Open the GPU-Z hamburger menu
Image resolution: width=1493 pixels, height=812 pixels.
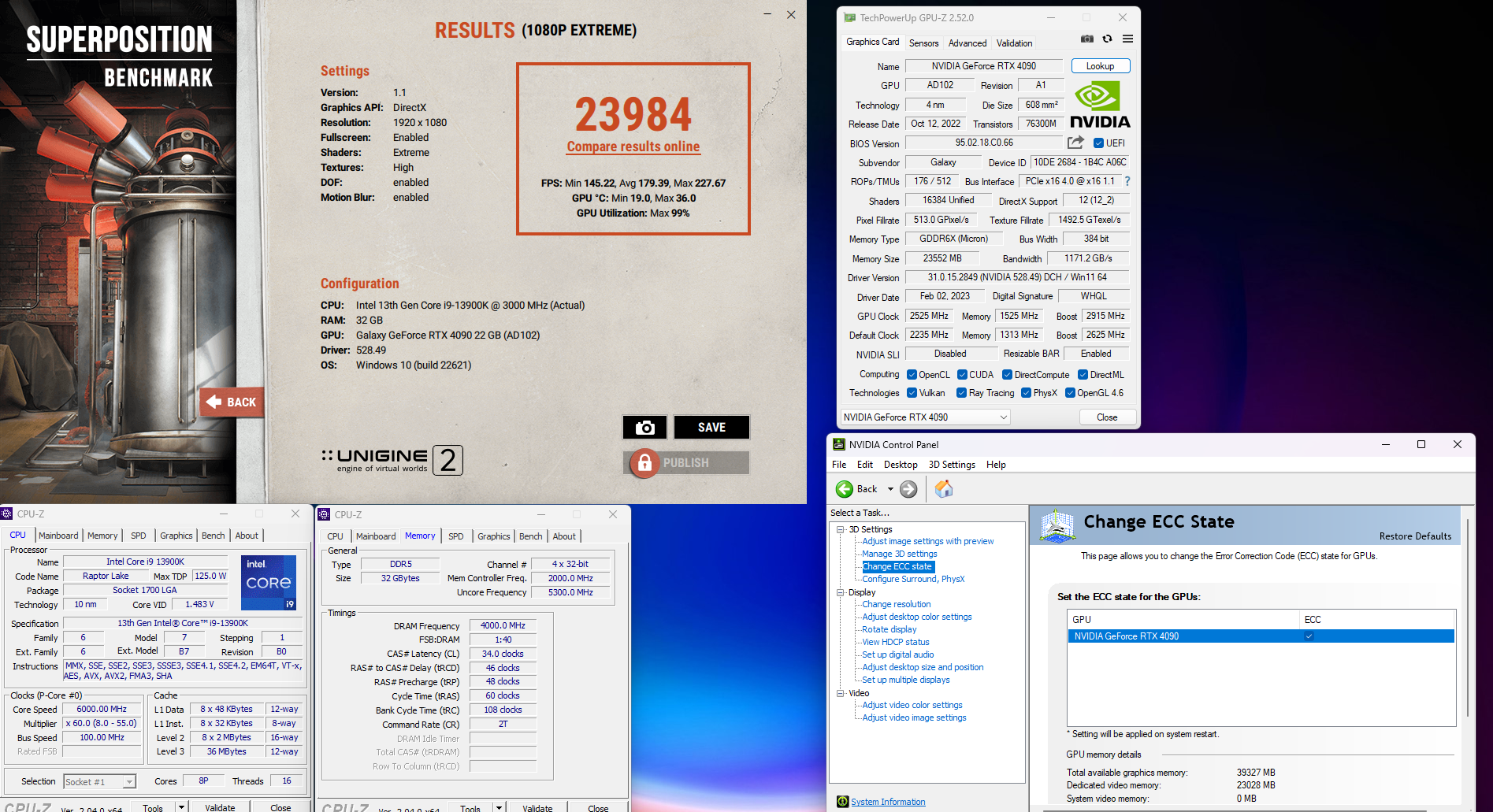(1127, 39)
